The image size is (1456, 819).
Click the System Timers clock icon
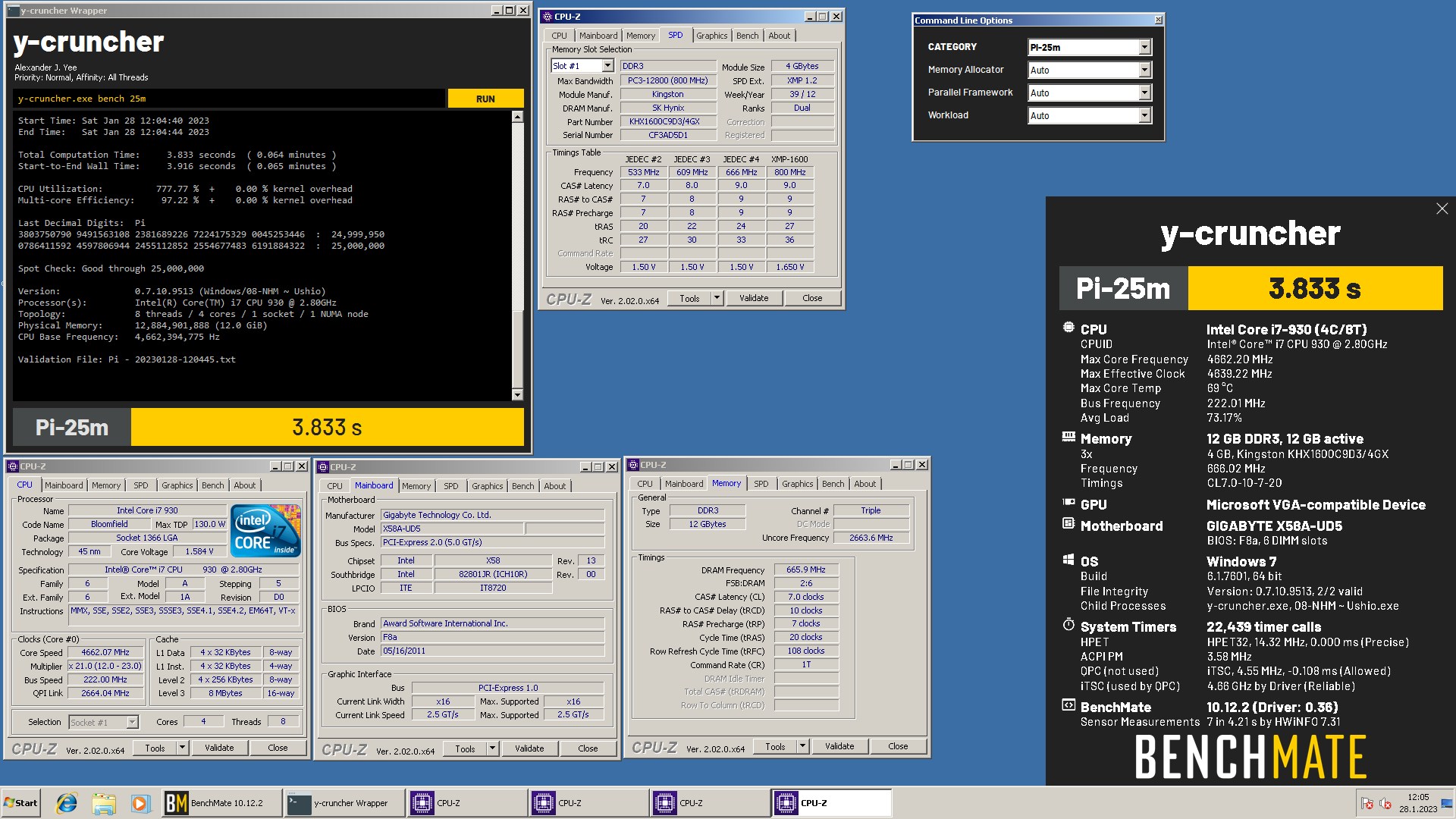[1068, 626]
